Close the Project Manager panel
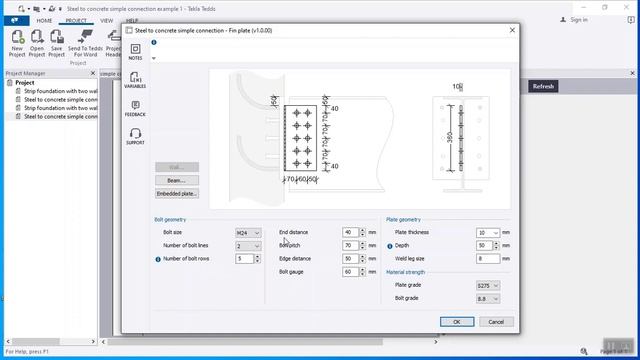The height and width of the screenshot is (360, 640). point(93,73)
